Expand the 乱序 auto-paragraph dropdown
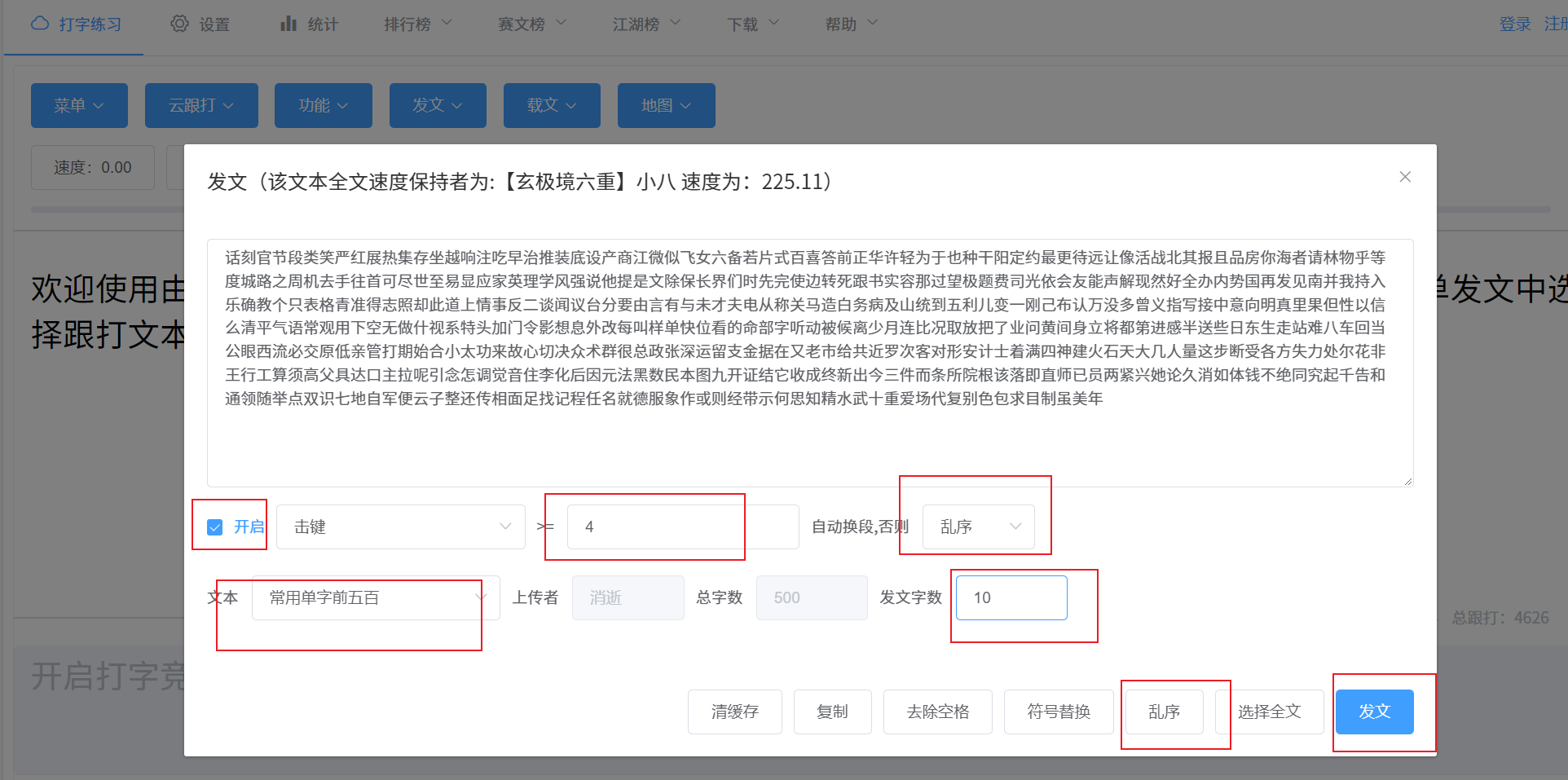The image size is (1568, 780). click(x=978, y=527)
